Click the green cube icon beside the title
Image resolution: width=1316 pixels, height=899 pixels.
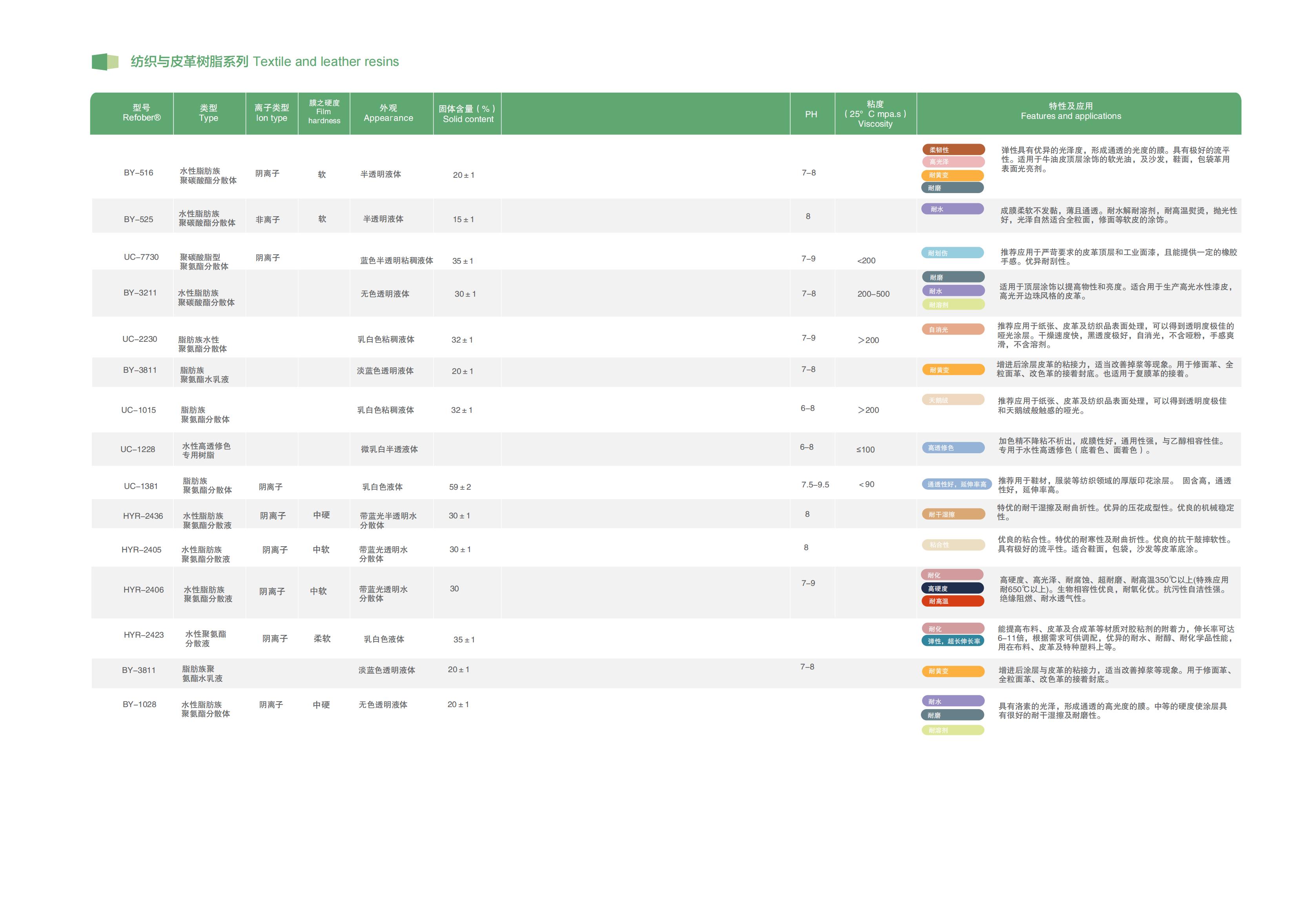(x=105, y=62)
